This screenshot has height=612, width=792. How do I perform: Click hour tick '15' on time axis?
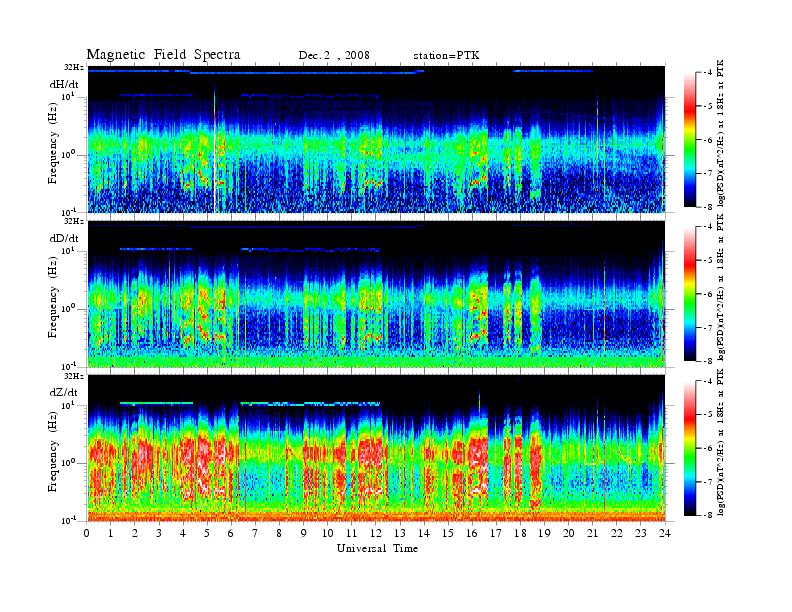[x=448, y=533]
